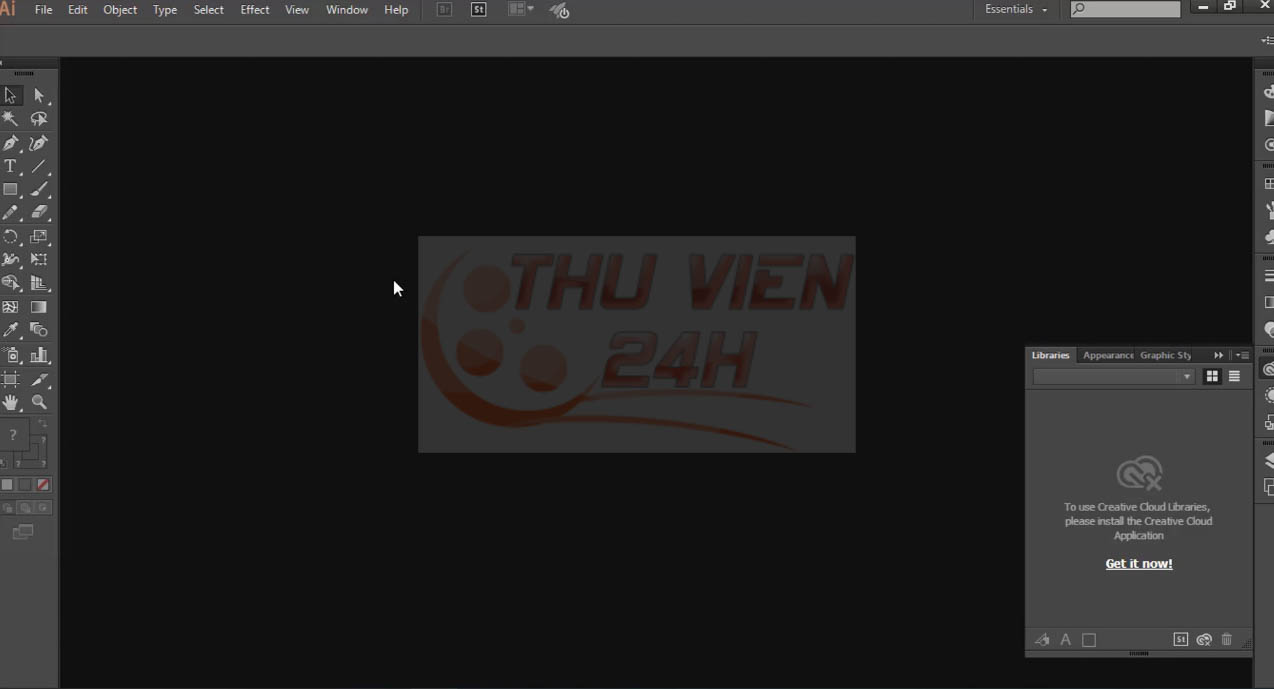Show library items in a list
This screenshot has width=1274, height=689.
[x=1234, y=377]
